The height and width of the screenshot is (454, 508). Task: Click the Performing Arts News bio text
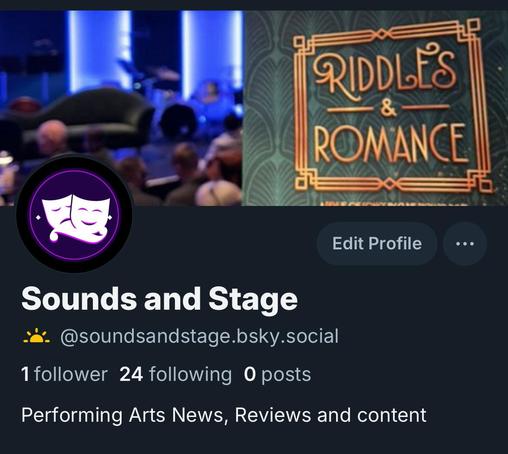[224, 415]
